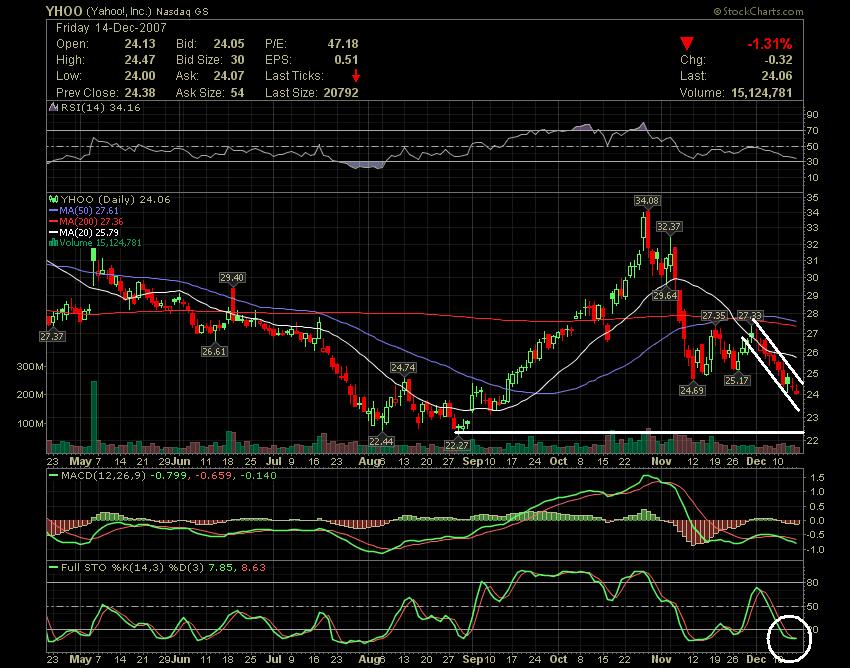The height and width of the screenshot is (668, 850).
Task: Click the red Last Ticks down arrow
Action: point(356,75)
